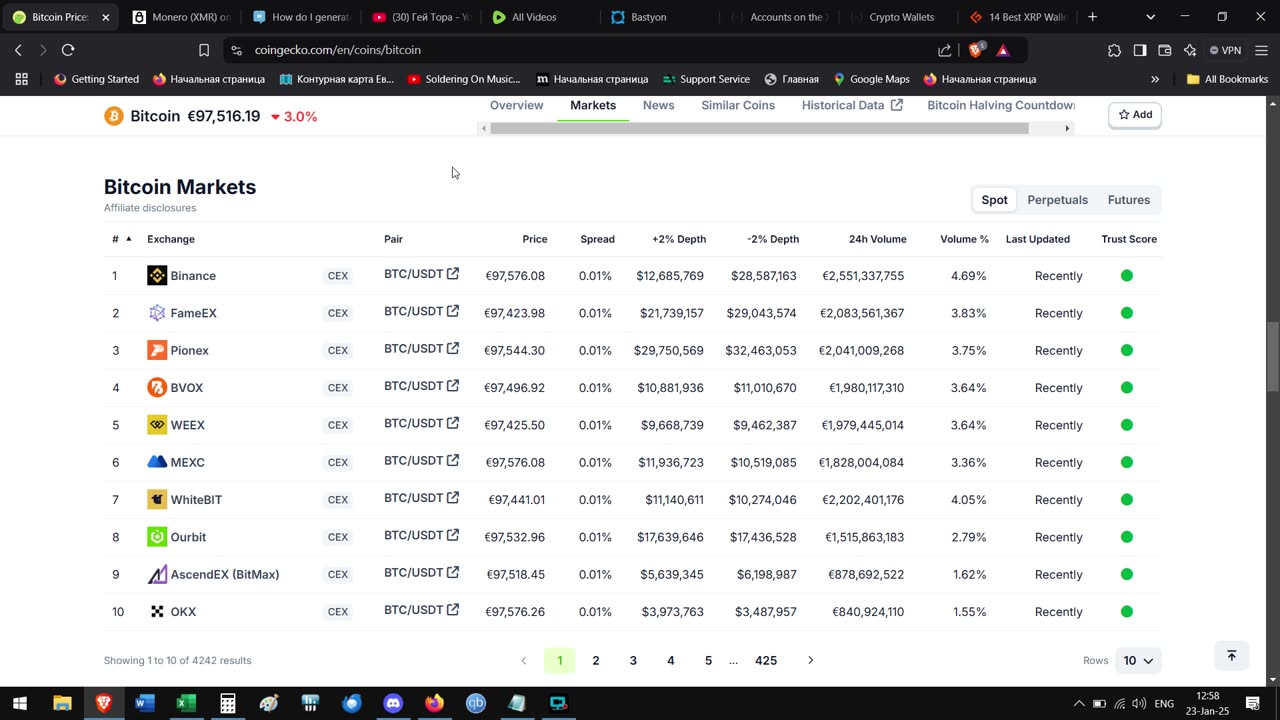Switch to Monero (XMR) browser tab
Viewport: 1280px width, 720px height.
[180, 17]
